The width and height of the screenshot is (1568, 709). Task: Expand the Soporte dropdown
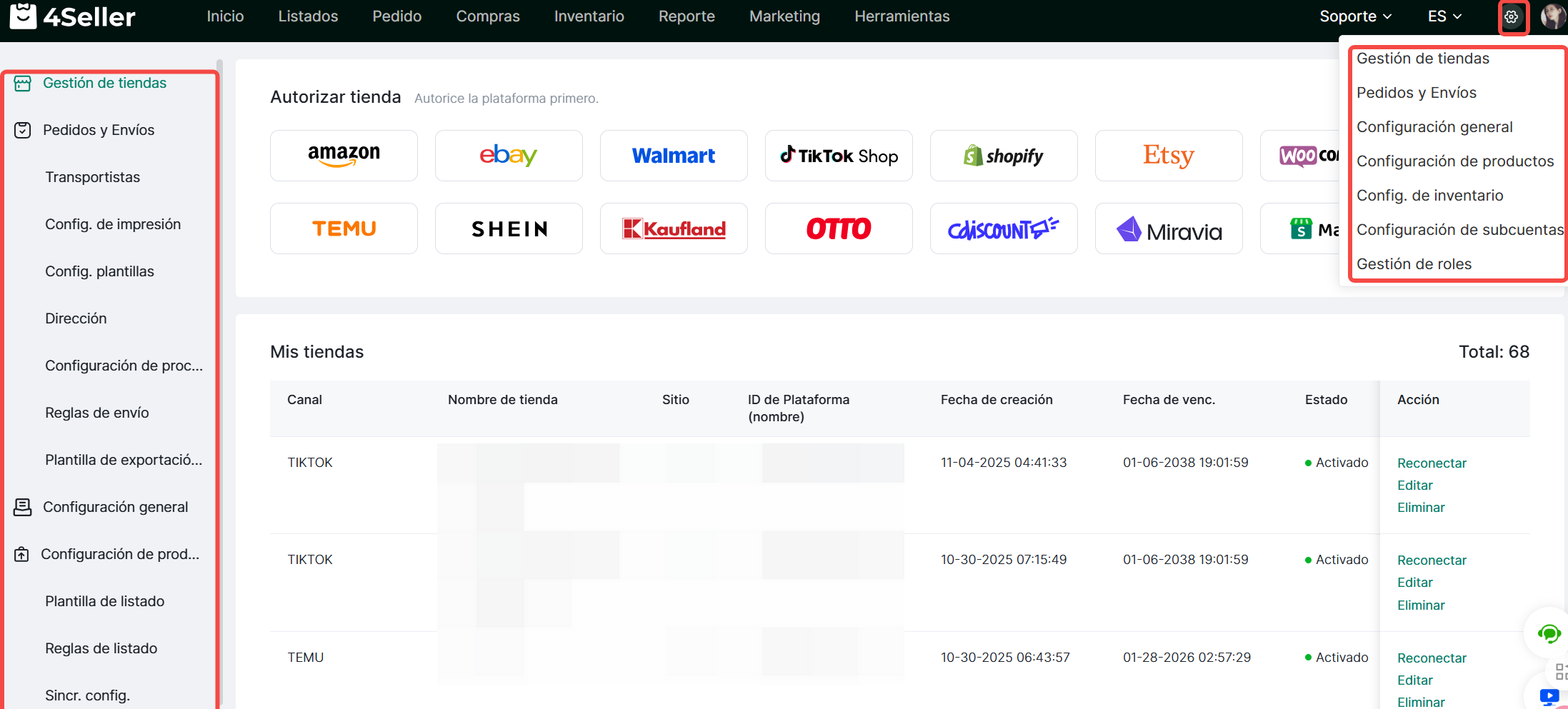click(x=1355, y=16)
